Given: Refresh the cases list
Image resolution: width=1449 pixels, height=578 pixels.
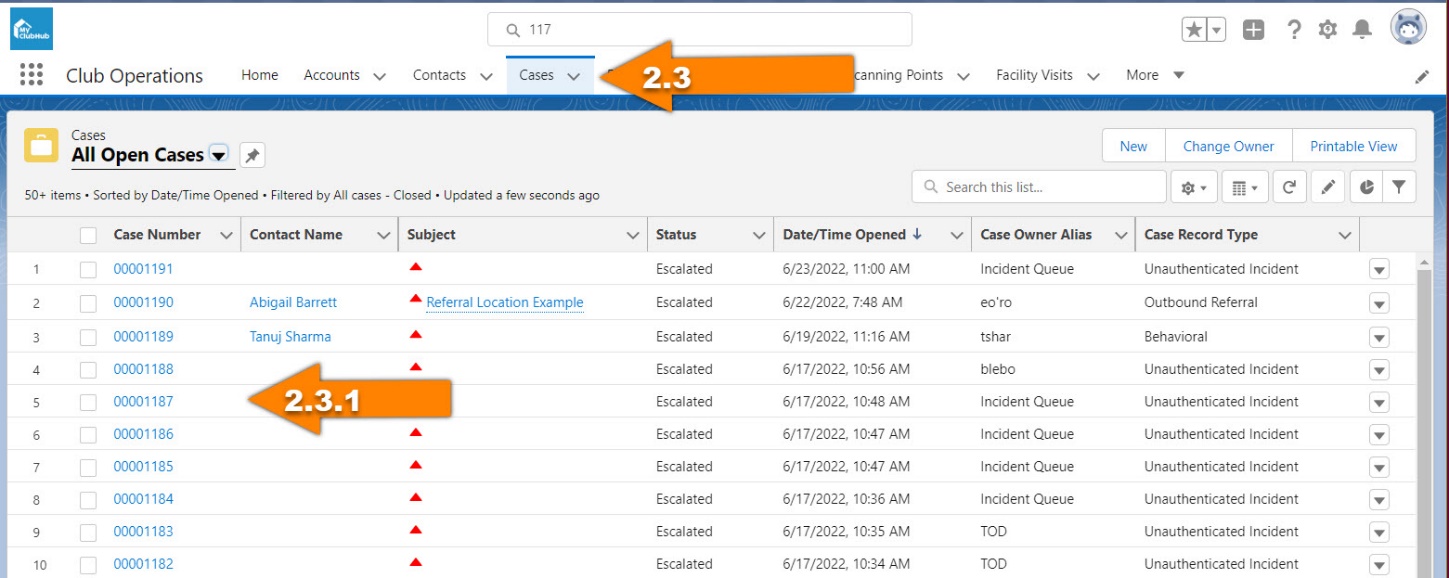Looking at the screenshot, I should pyautogui.click(x=1290, y=187).
